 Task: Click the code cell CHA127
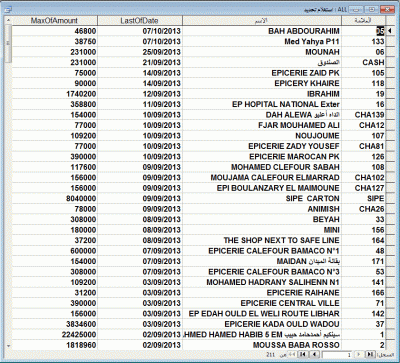click(x=363, y=188)
